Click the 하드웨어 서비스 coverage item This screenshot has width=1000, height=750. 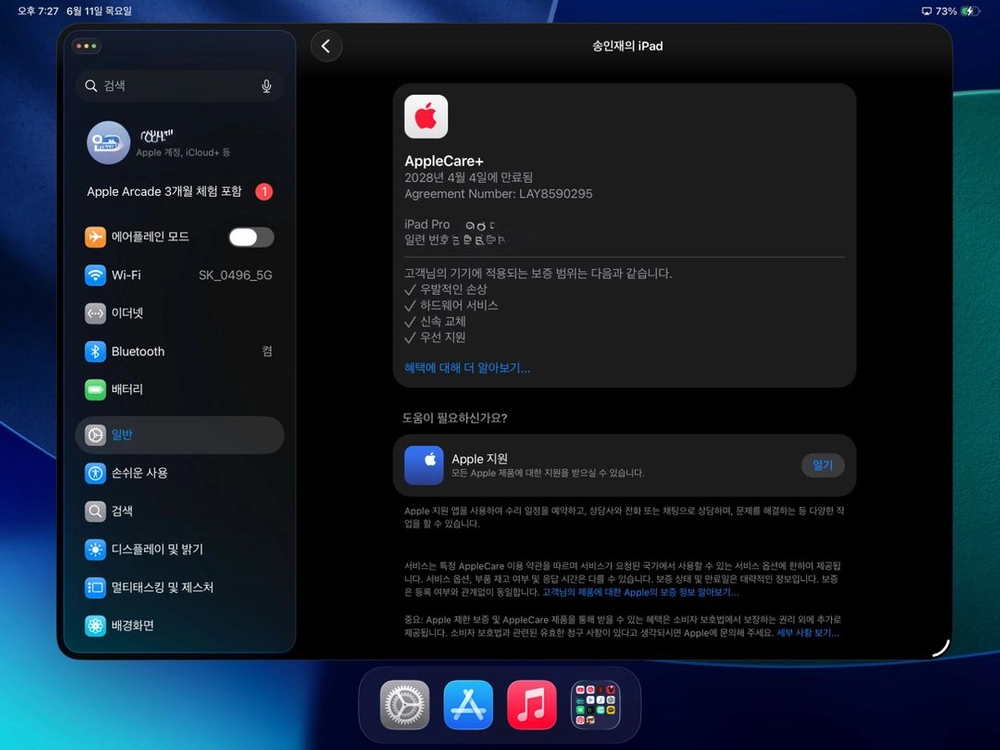pos(459,305)
